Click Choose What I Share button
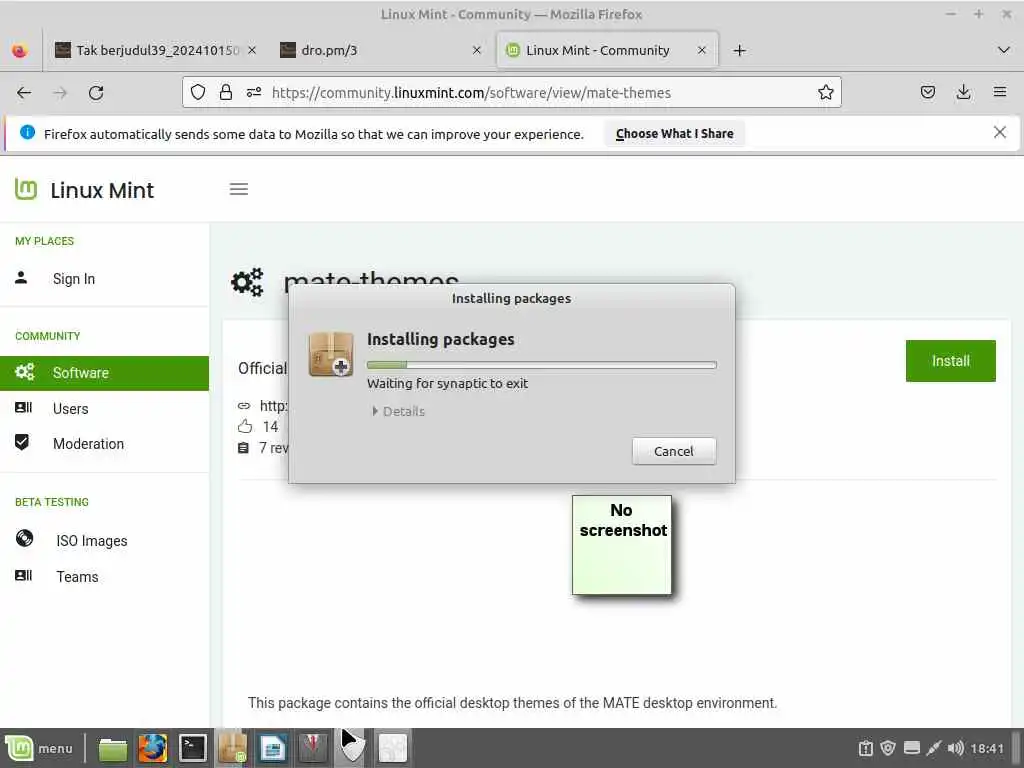This screenshot has width=1024, height=768. point(675,133)
